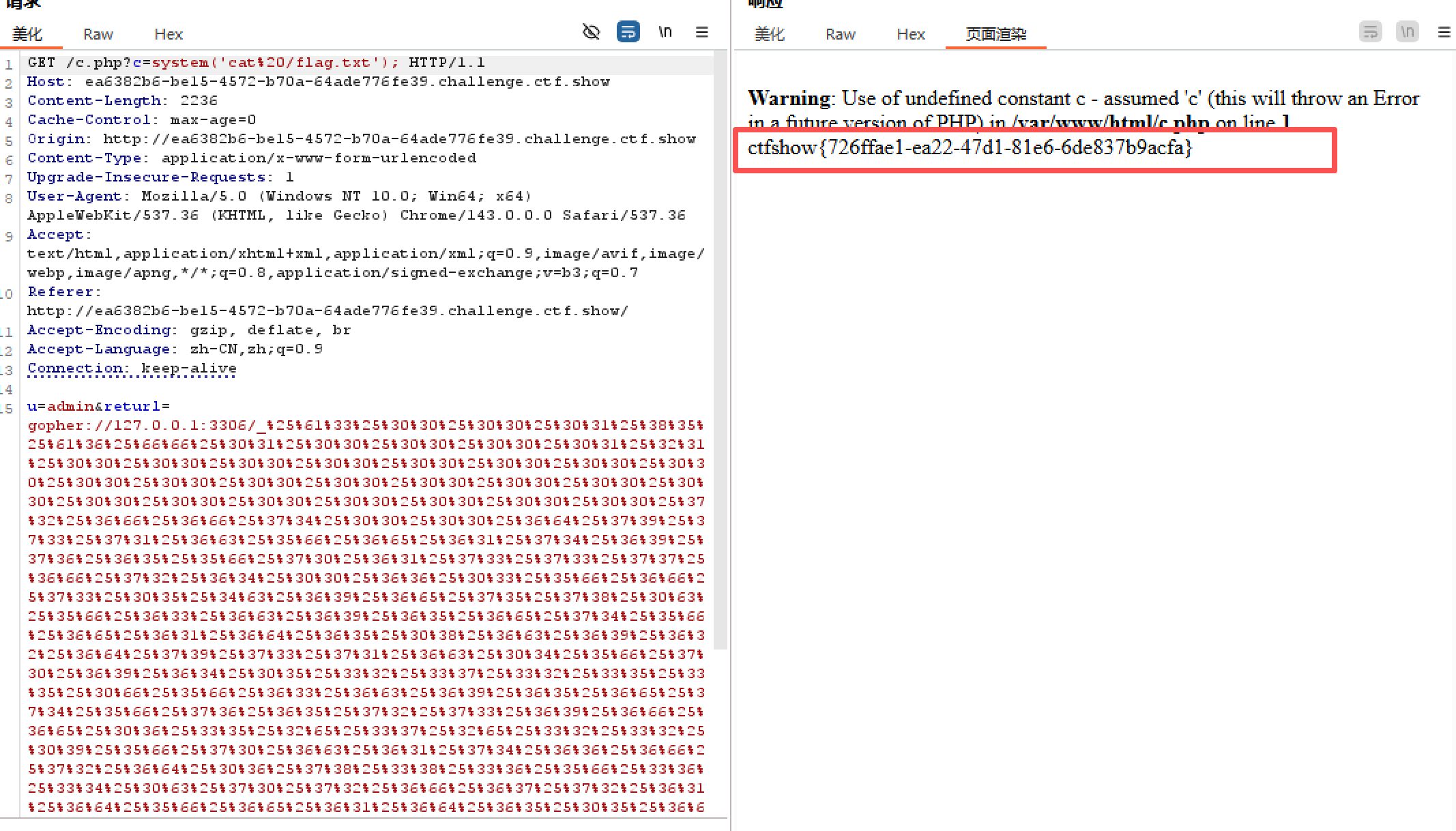Toggle word wrap icon in response panel
The image size is (1456, 831).
pos(1370,32)
